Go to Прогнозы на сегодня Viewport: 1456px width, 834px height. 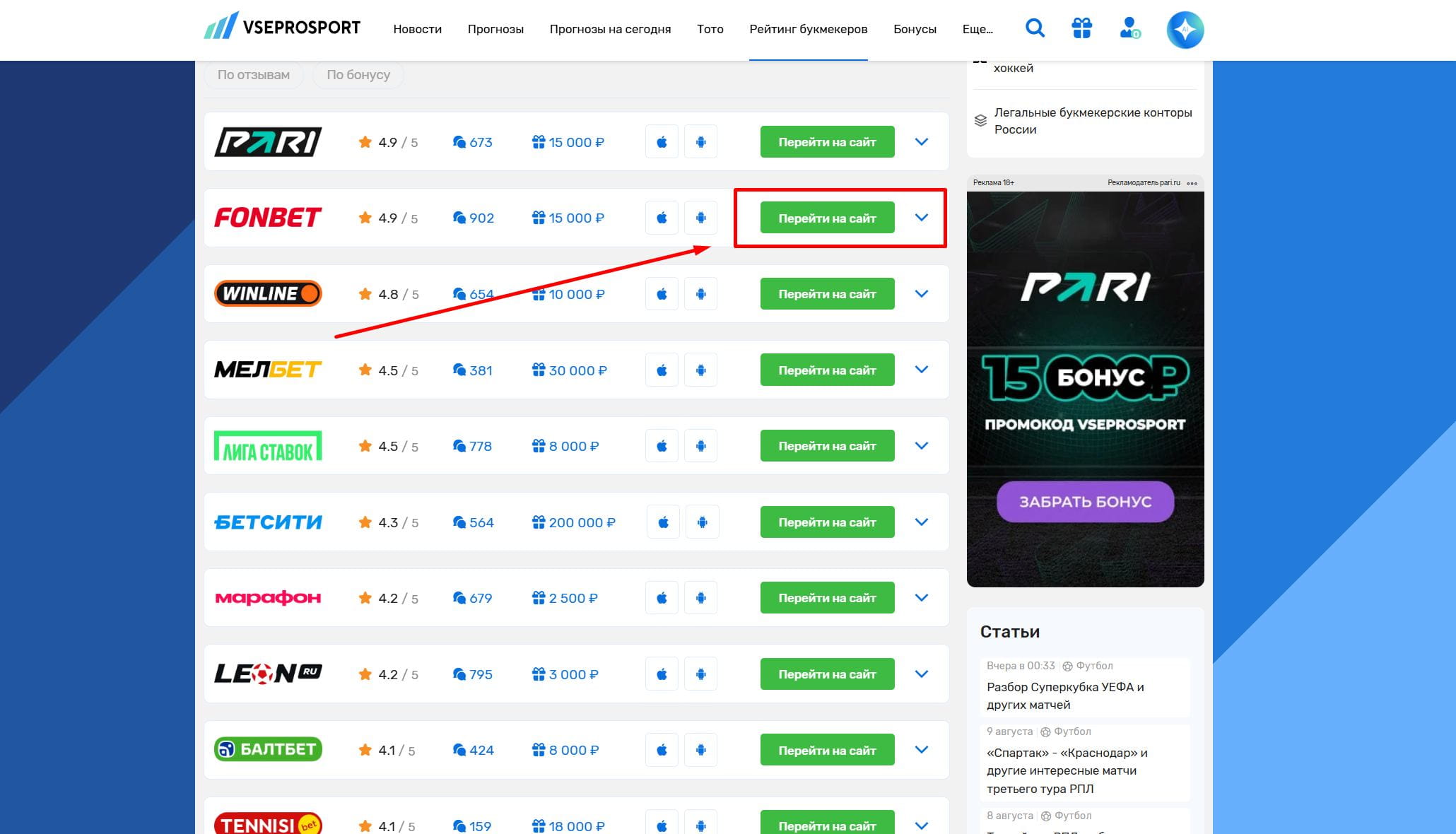click(611, 29)
